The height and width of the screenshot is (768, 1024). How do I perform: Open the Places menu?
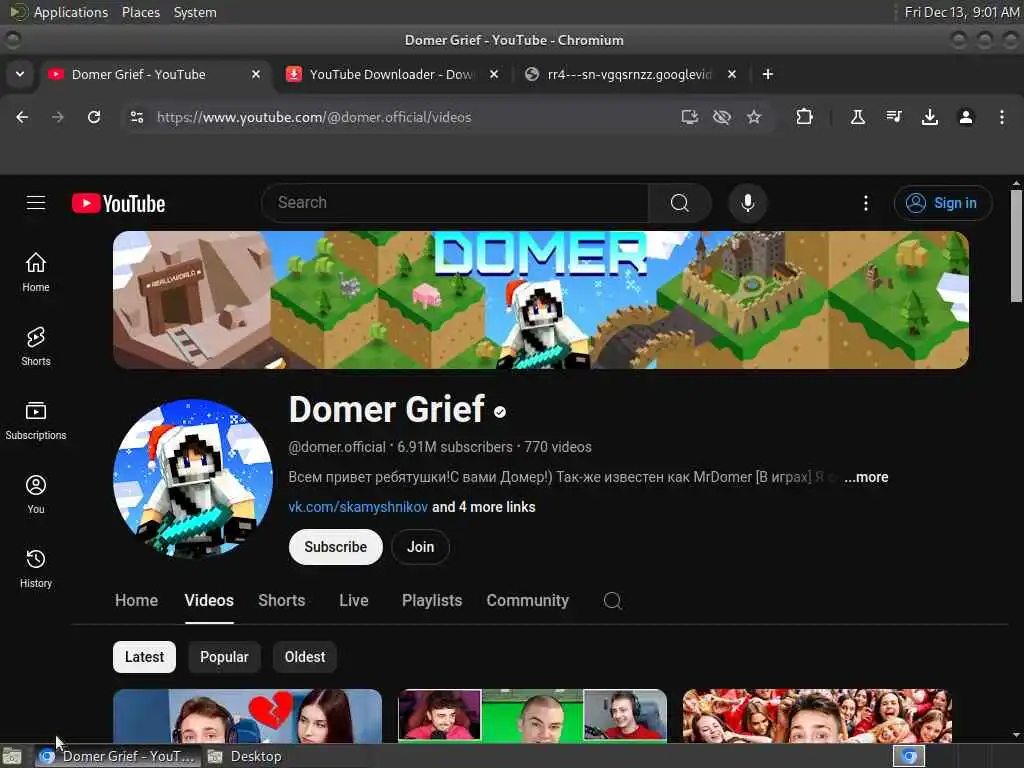coord(140,12)
